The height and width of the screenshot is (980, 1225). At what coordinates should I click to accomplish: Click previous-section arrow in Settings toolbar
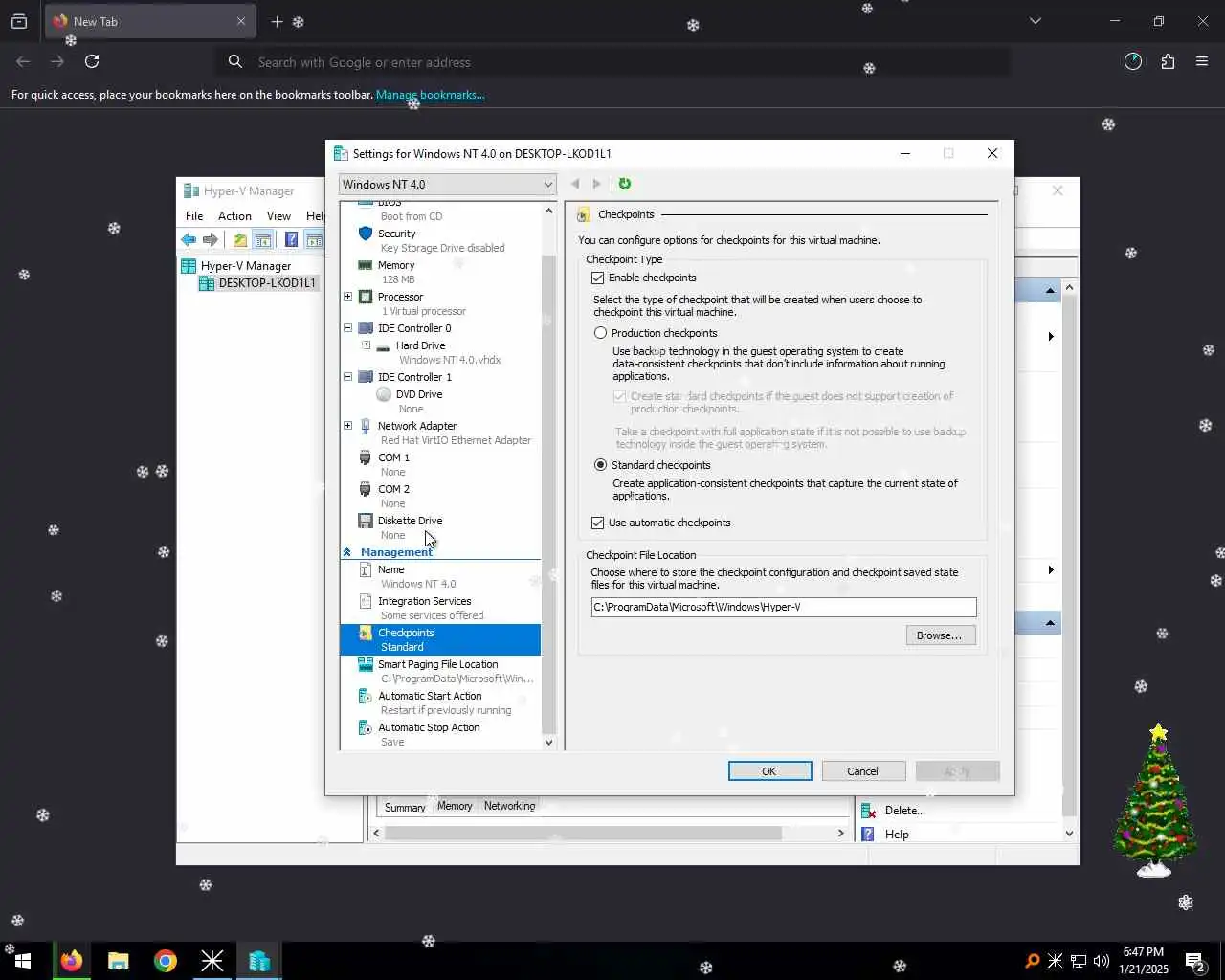click(x=575, y=184)
